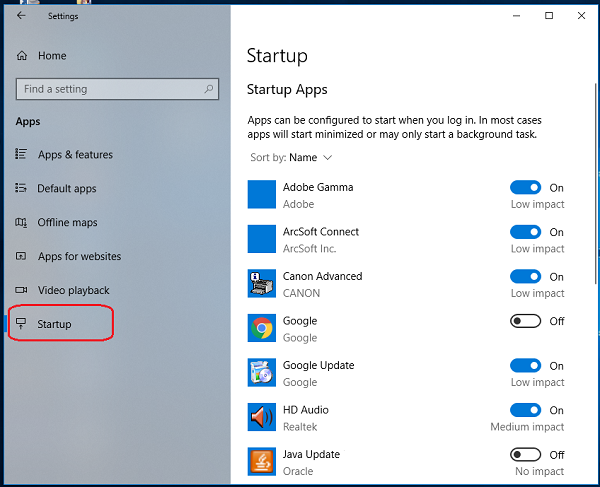Enable the Google Chrome startup toggle
The width and height of the screenshot is (600, 487).
pyautogui.click(x=525, y=321)
